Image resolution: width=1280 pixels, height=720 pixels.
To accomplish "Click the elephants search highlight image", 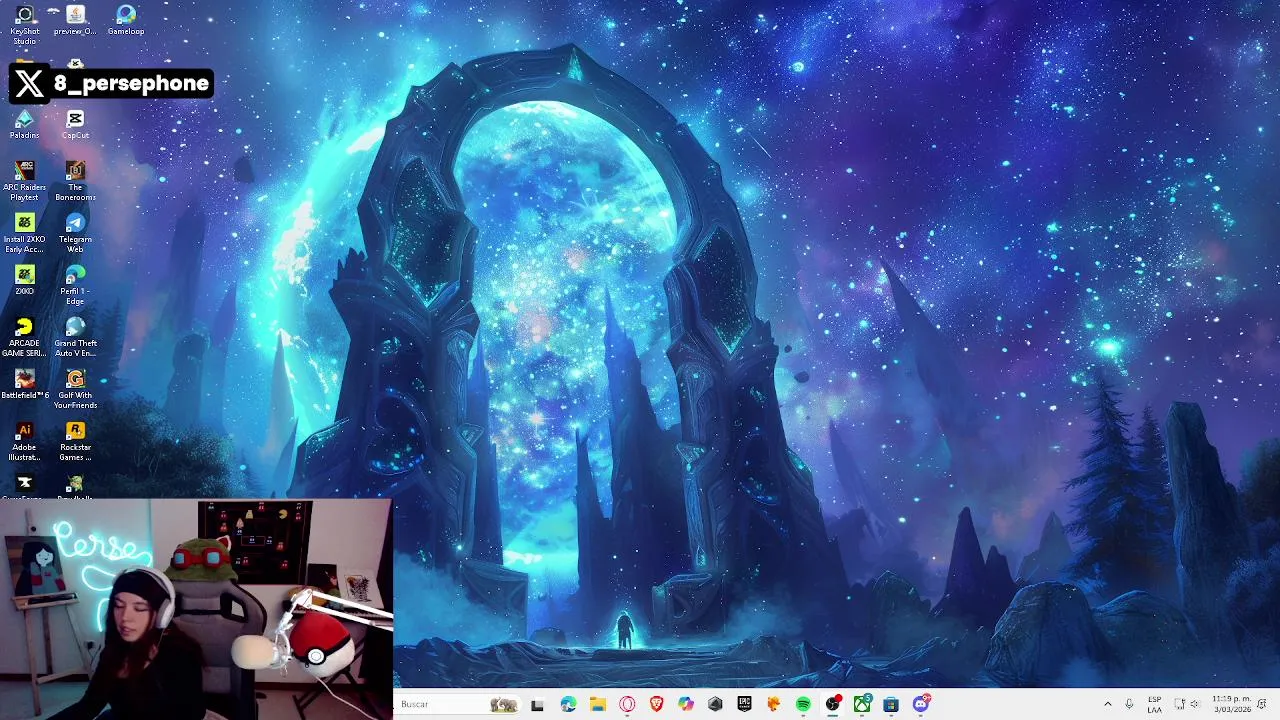I will pyautogui.click(x=504, y=704).
